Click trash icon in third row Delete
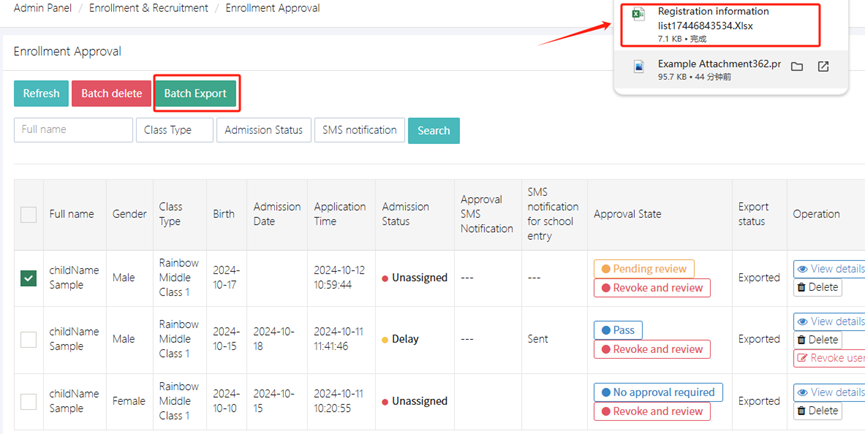 [802, 411]
